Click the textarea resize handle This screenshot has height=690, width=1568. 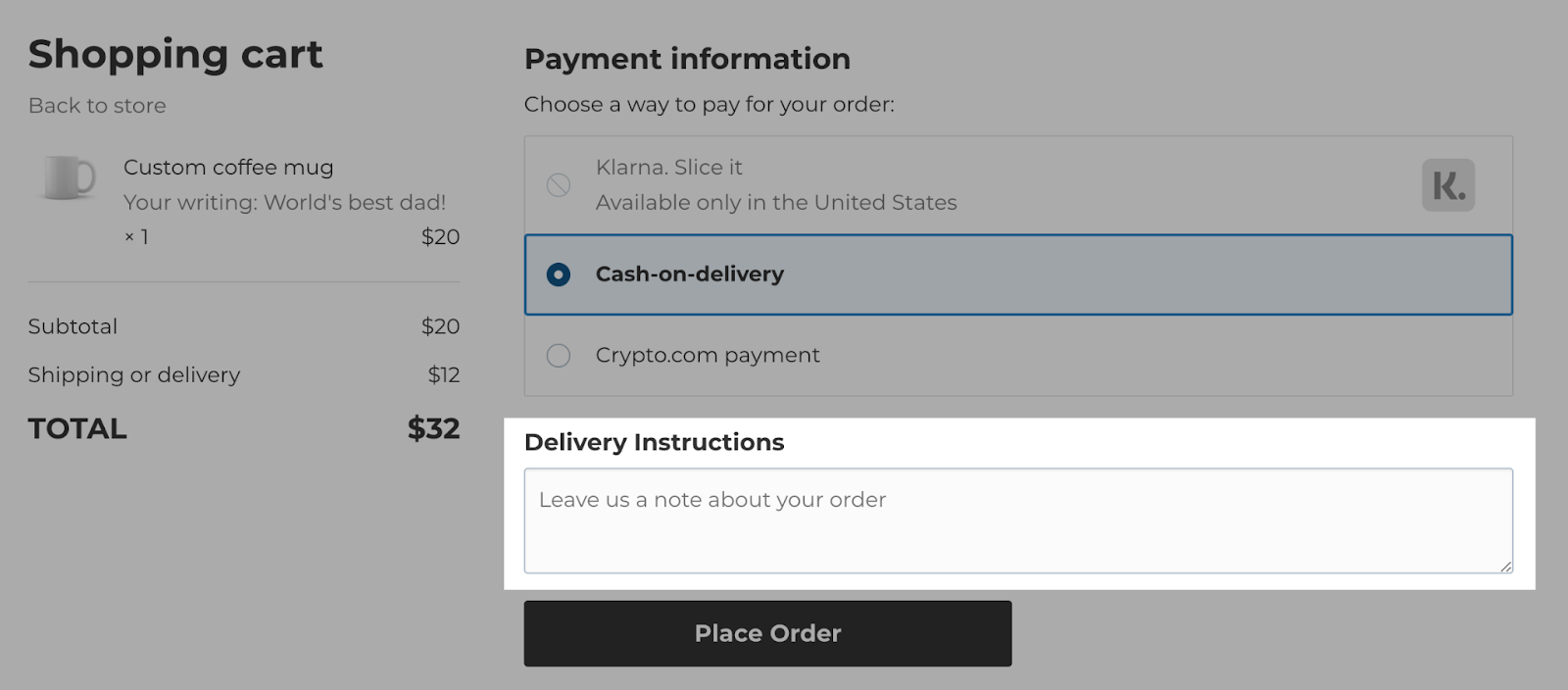point(1506,566)
